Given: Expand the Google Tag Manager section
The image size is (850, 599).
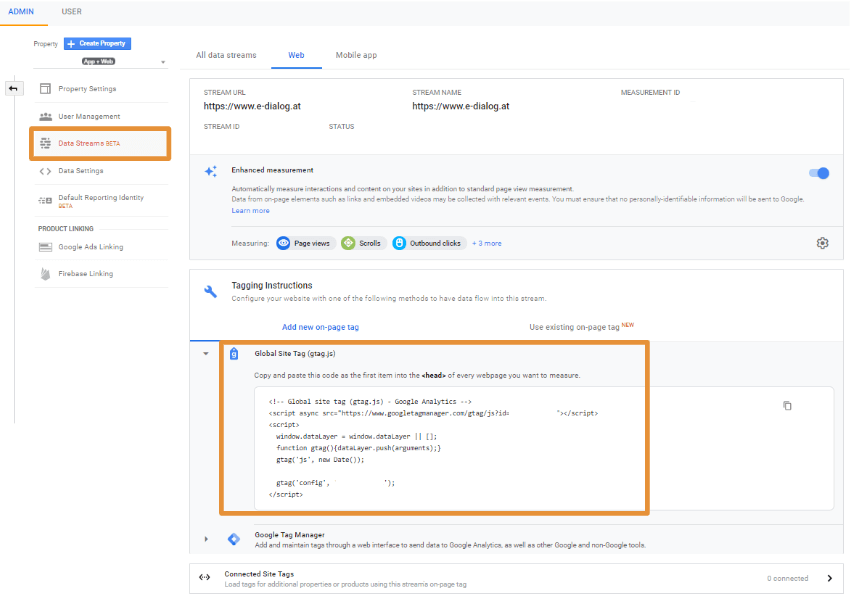Looking at the screenshot, I should coord(206,539).
